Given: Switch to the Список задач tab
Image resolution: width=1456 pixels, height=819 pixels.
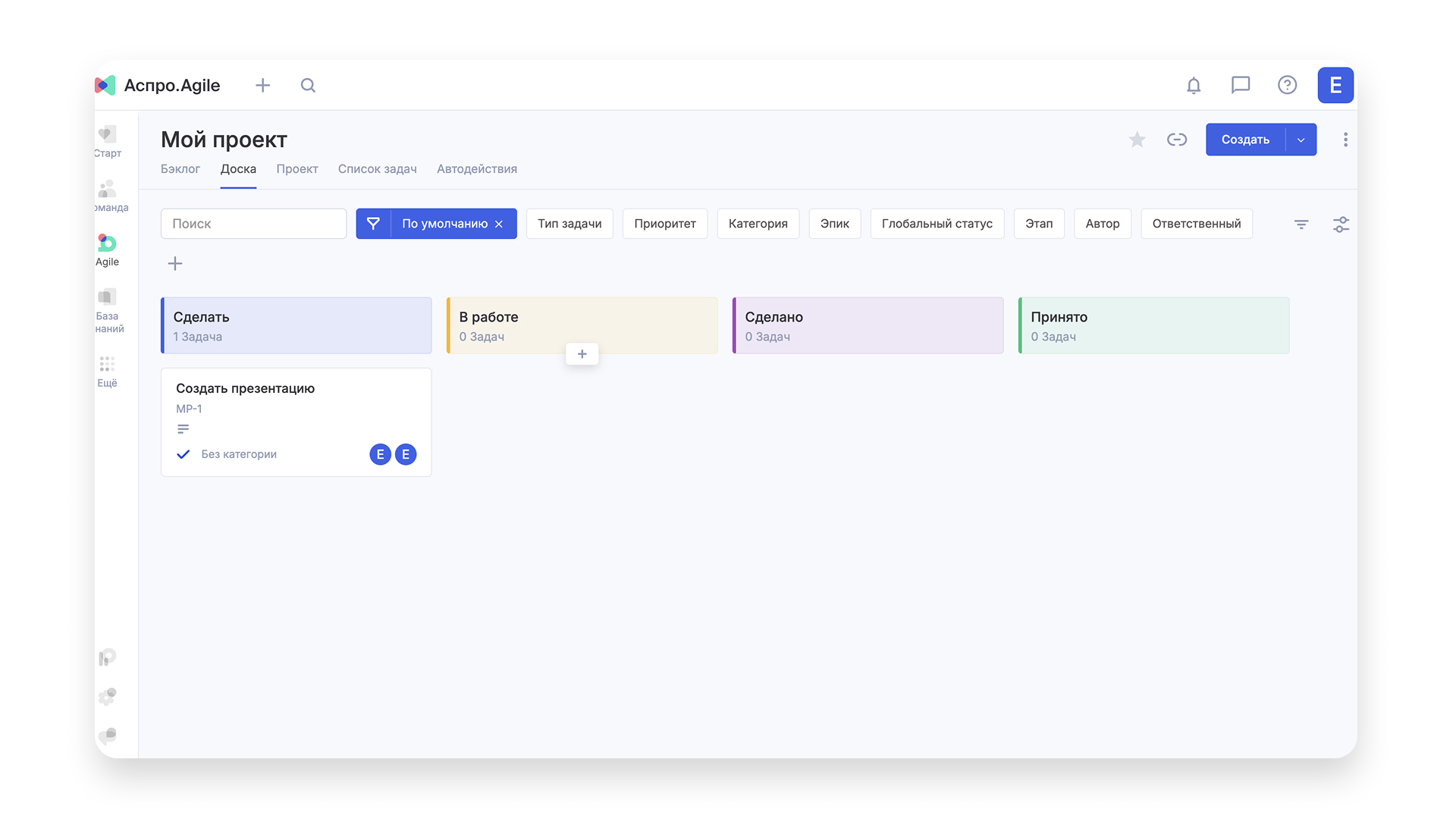Looking at the screenshot, I should tap(377, 169).
